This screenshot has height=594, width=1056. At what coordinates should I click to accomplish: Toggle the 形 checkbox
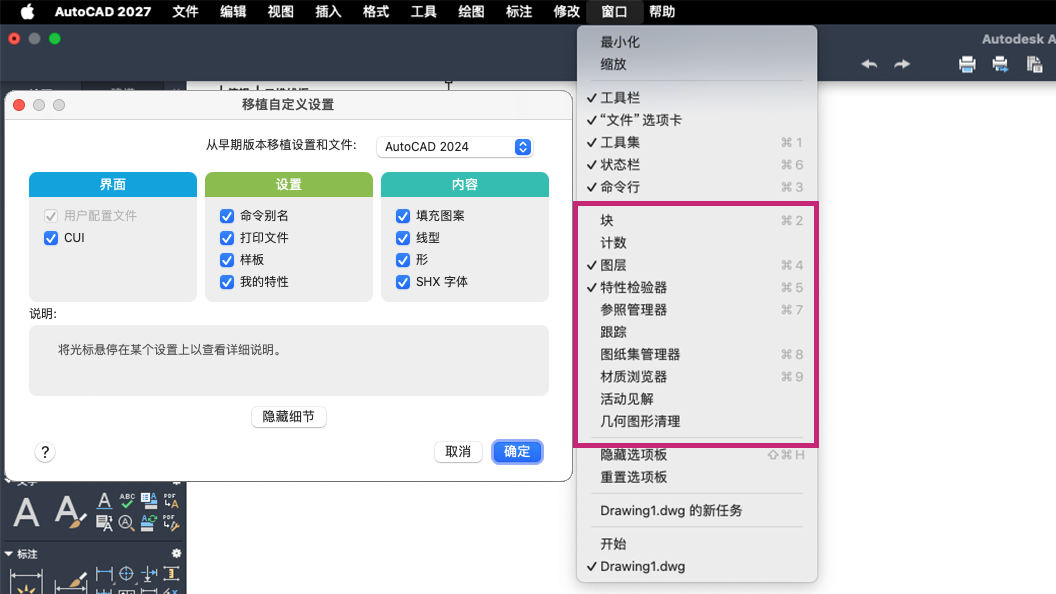pos(403,260)
